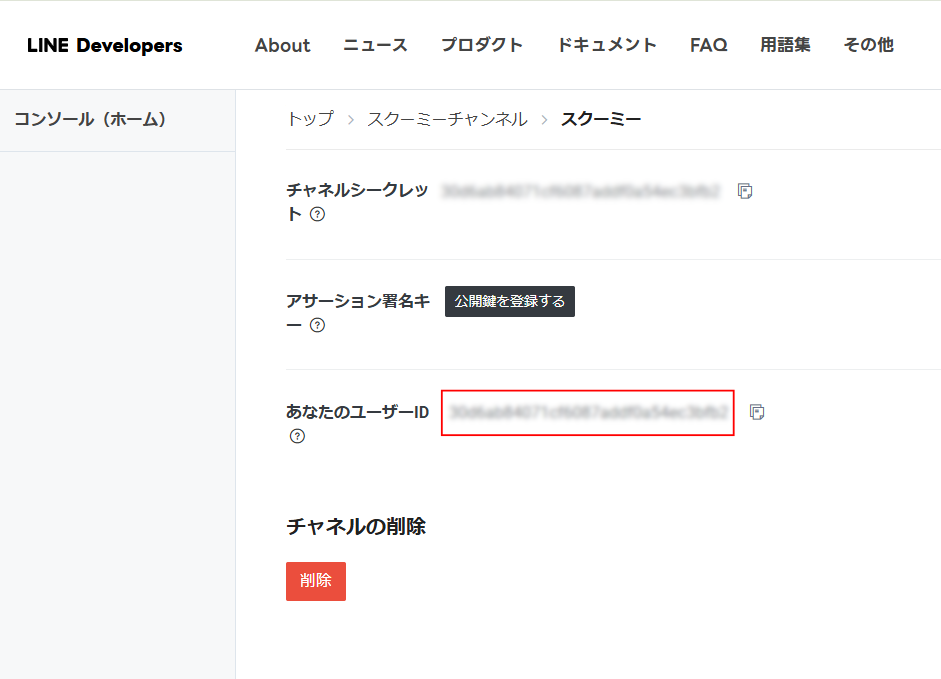Viewport: 941px width, 679px height.
Task: Open help for アサーション署名キー
Action: (317, 325)
